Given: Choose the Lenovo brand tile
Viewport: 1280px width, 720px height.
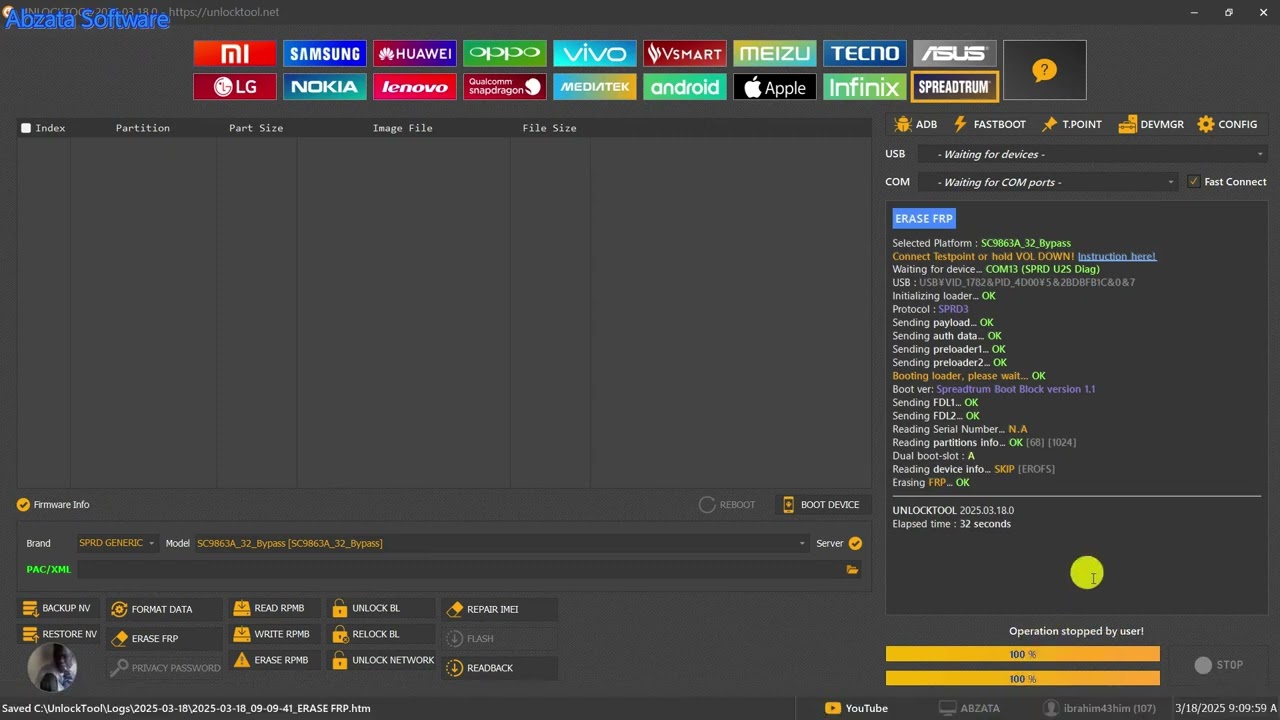Looking at the screenshot, I should (415, 87).
